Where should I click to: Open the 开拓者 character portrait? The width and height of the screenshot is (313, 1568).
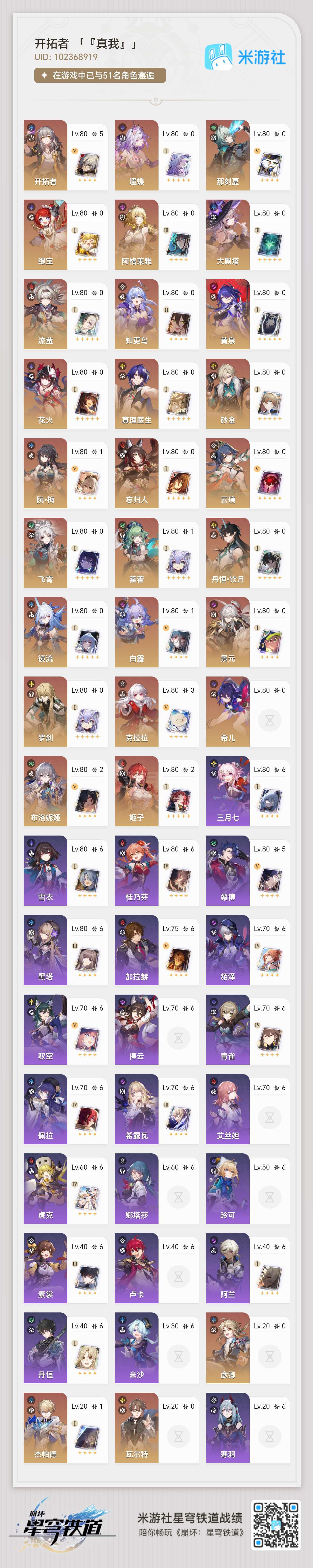pos(46,155)
